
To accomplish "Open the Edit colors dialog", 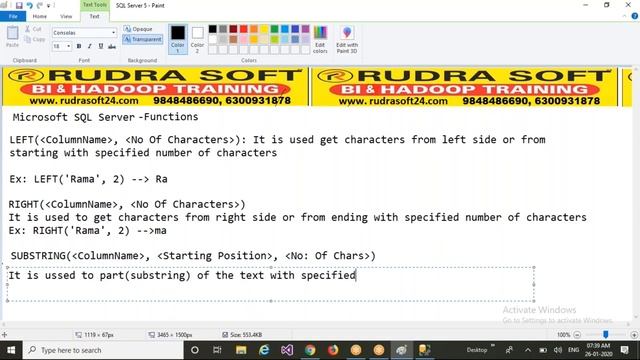I will point(320,39).
